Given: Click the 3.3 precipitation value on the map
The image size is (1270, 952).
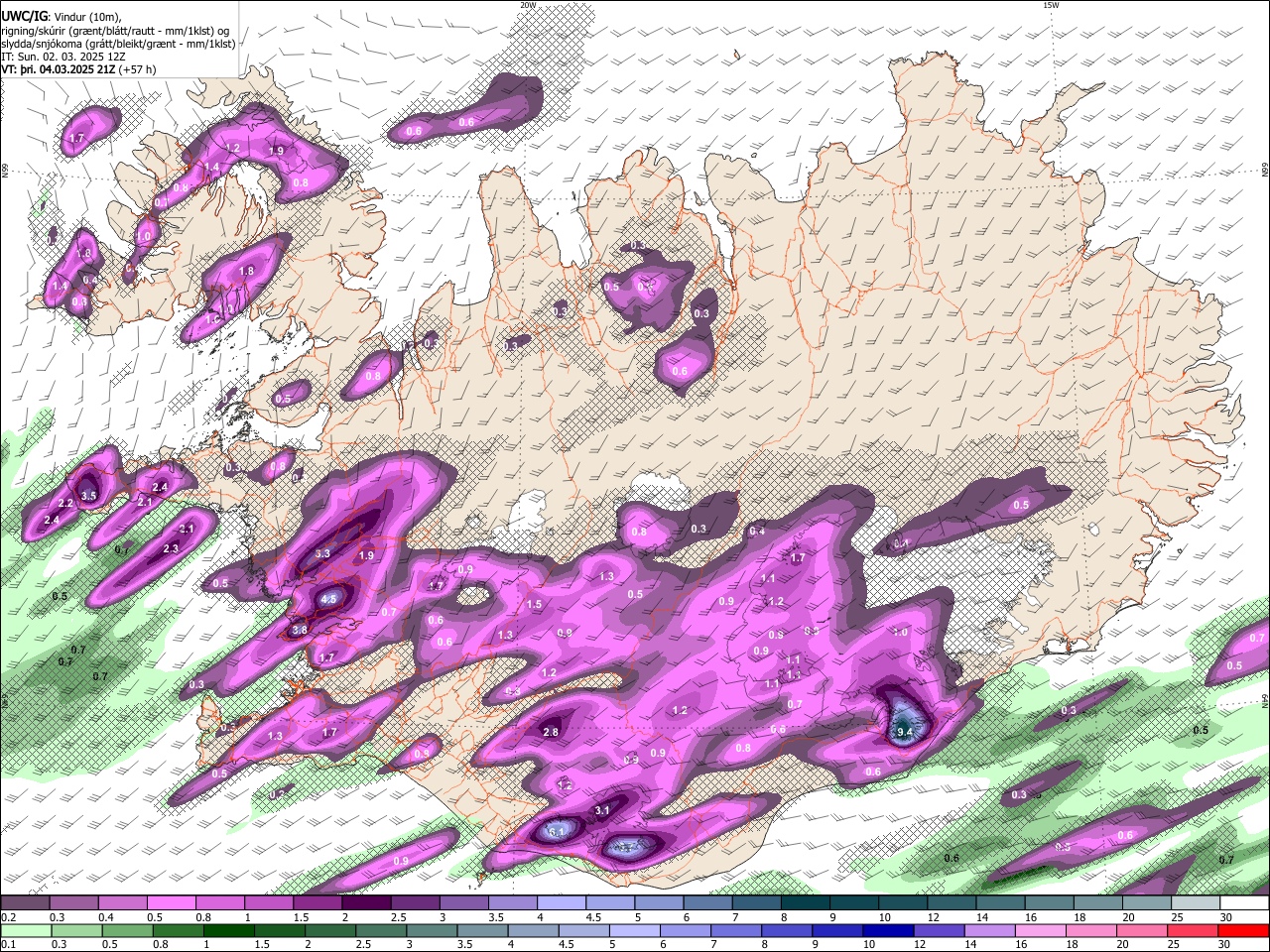Looking at the screenshot, I should click(322, 553).
